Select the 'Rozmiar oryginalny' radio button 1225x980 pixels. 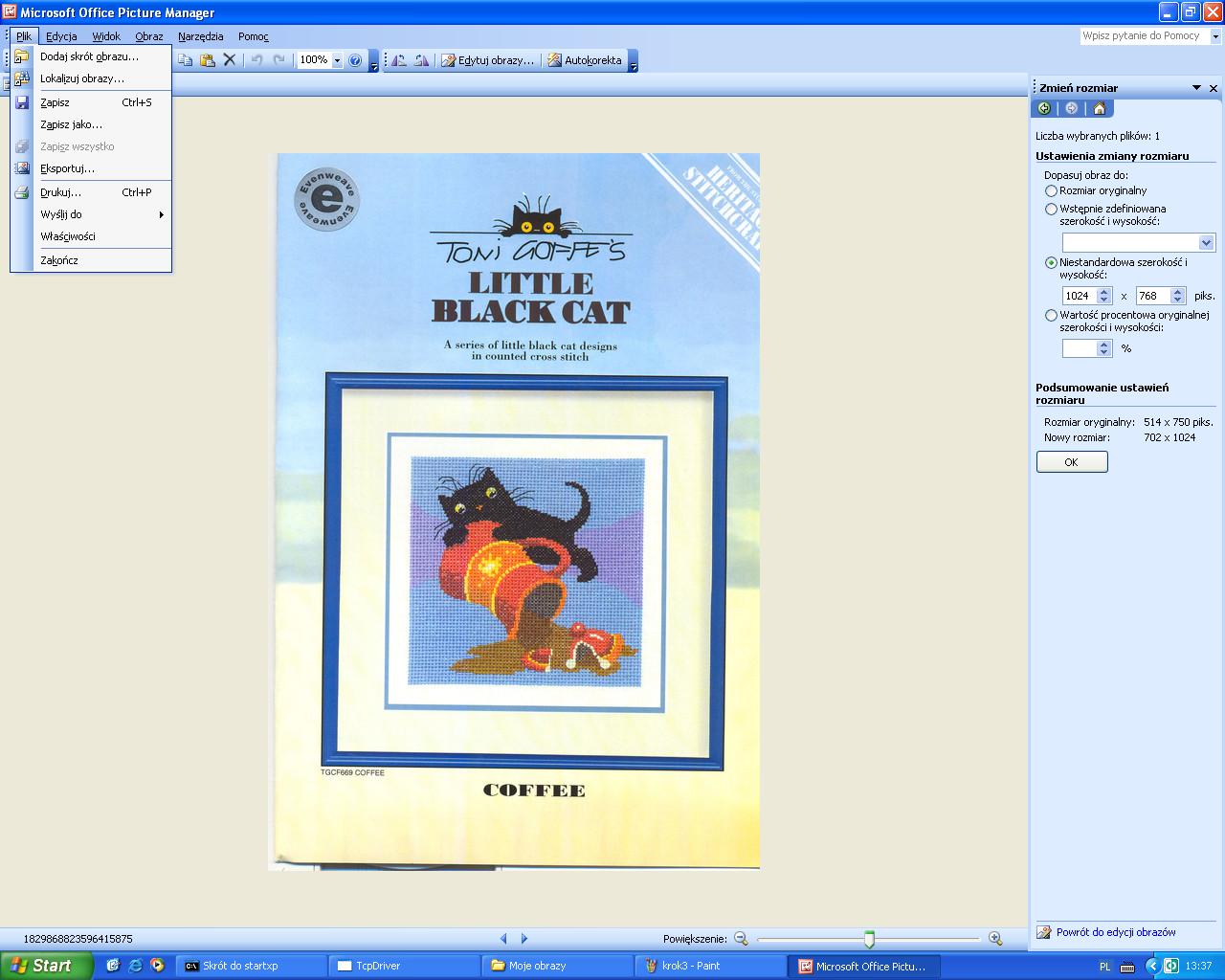click(x=1051, y=191)
